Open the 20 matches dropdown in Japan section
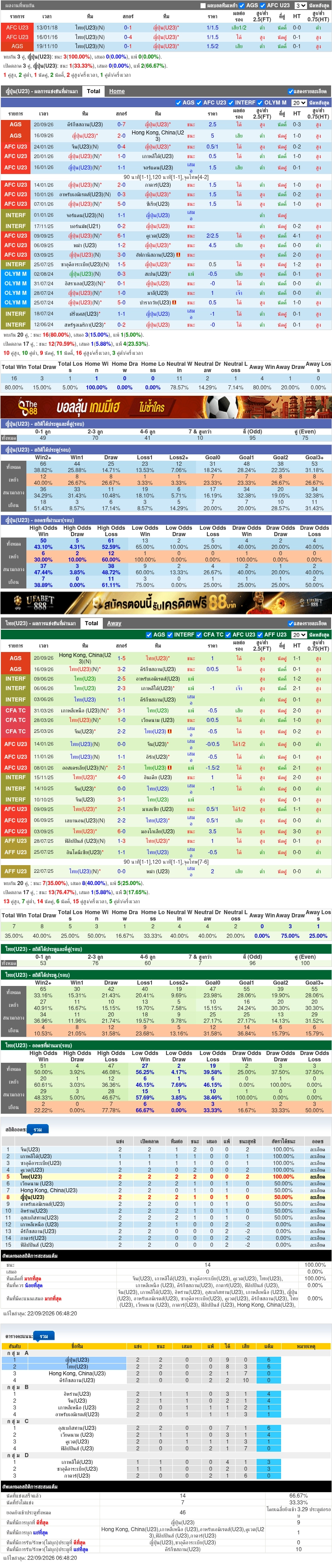 point(298,103)
